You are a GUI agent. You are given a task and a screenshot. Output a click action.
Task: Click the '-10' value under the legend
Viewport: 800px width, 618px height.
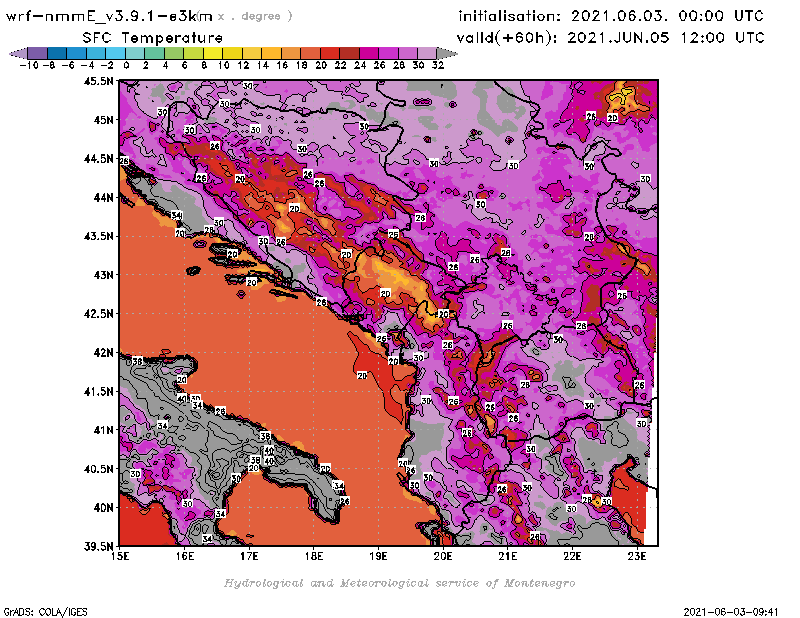tap(29, 65)
